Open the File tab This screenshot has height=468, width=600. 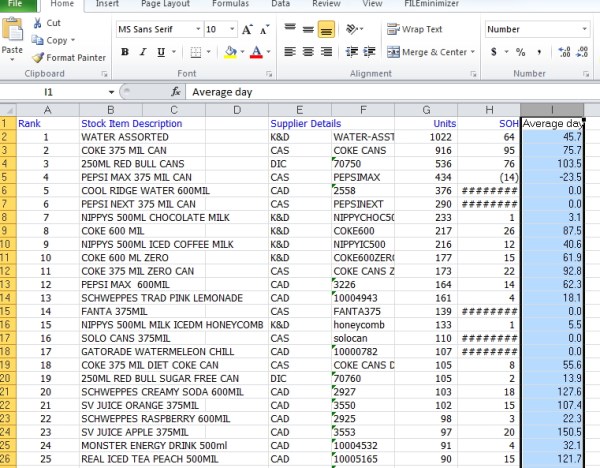(18, 5)
